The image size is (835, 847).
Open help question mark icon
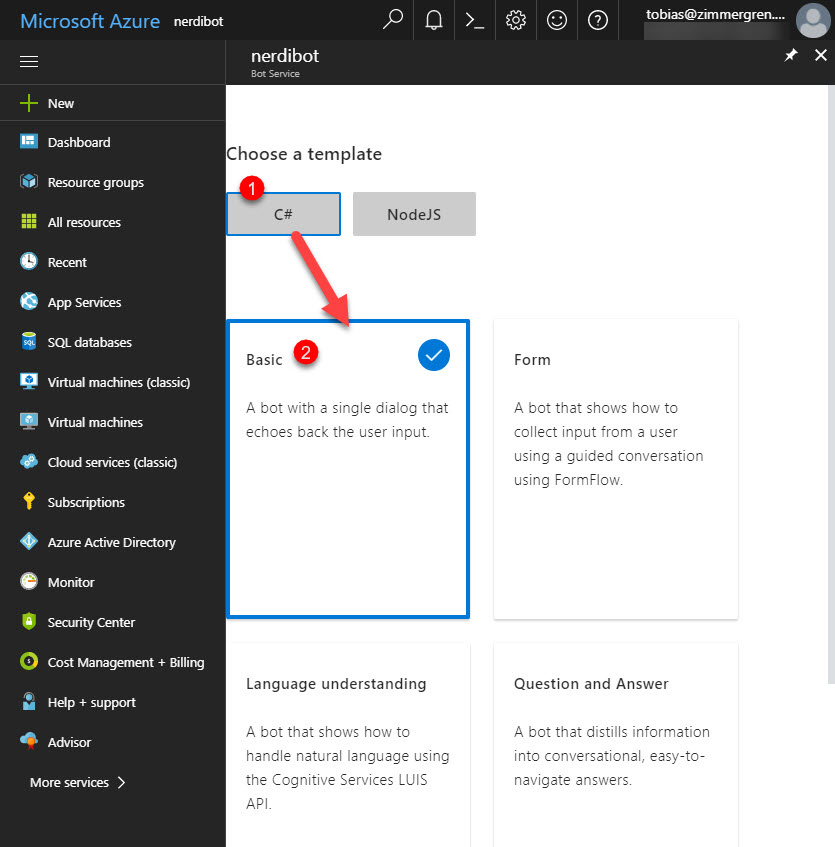click(x=598, y=21)
